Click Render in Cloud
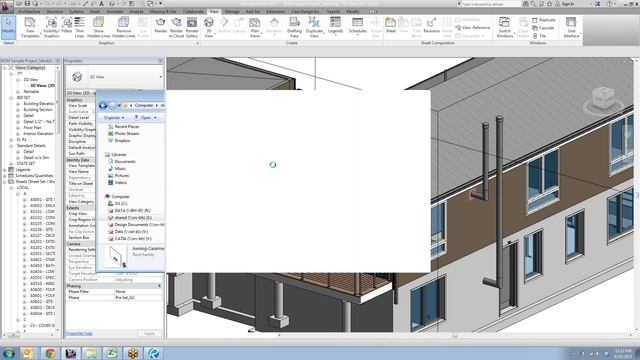640x360 pixels. (176, 27)
